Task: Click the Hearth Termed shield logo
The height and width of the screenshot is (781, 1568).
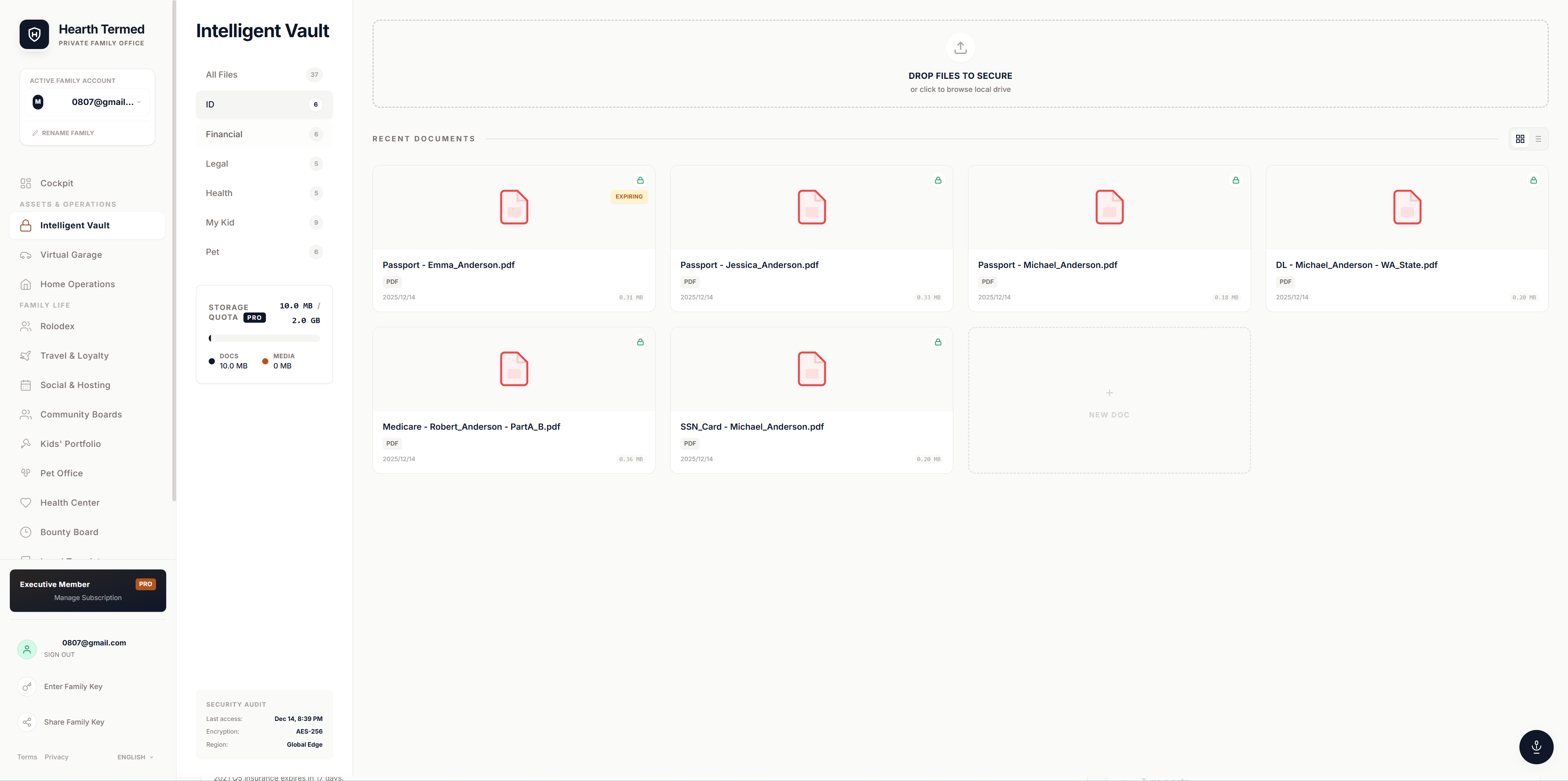Action: pos(34,34)
